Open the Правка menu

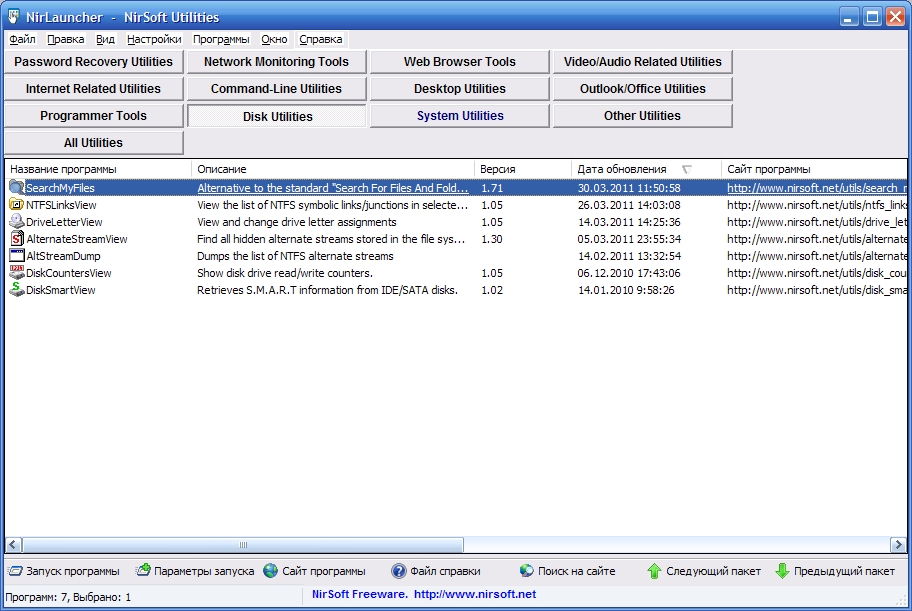pos(66,39)
